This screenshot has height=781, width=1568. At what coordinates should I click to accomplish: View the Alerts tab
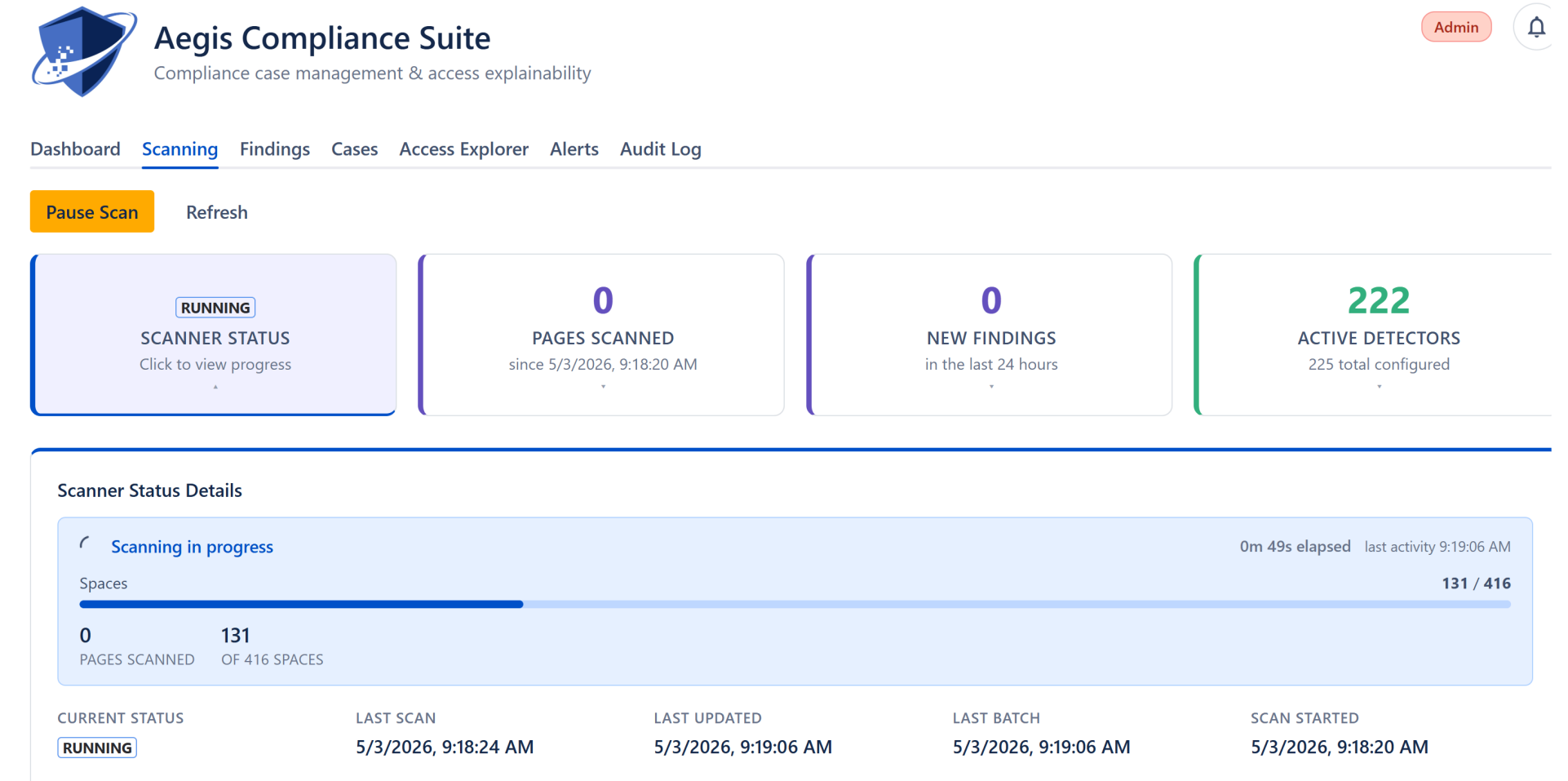574,149
